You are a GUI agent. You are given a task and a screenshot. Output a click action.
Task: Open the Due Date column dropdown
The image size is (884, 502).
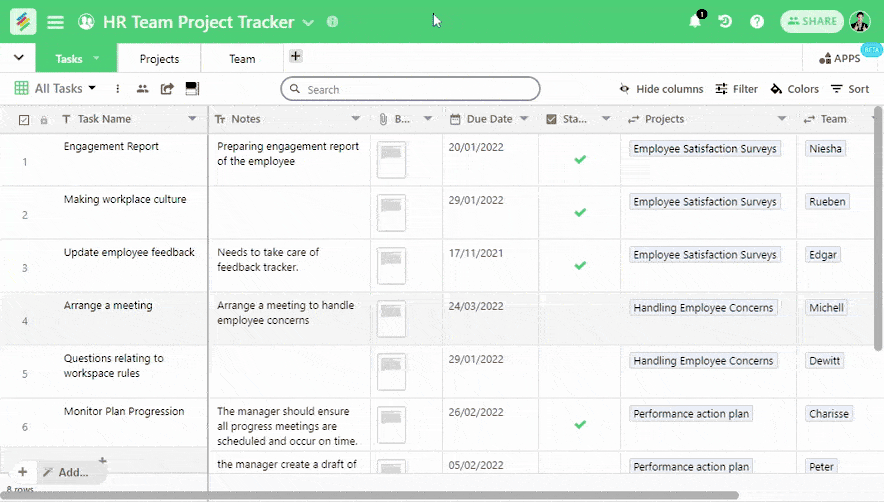(x=526, y=119)
